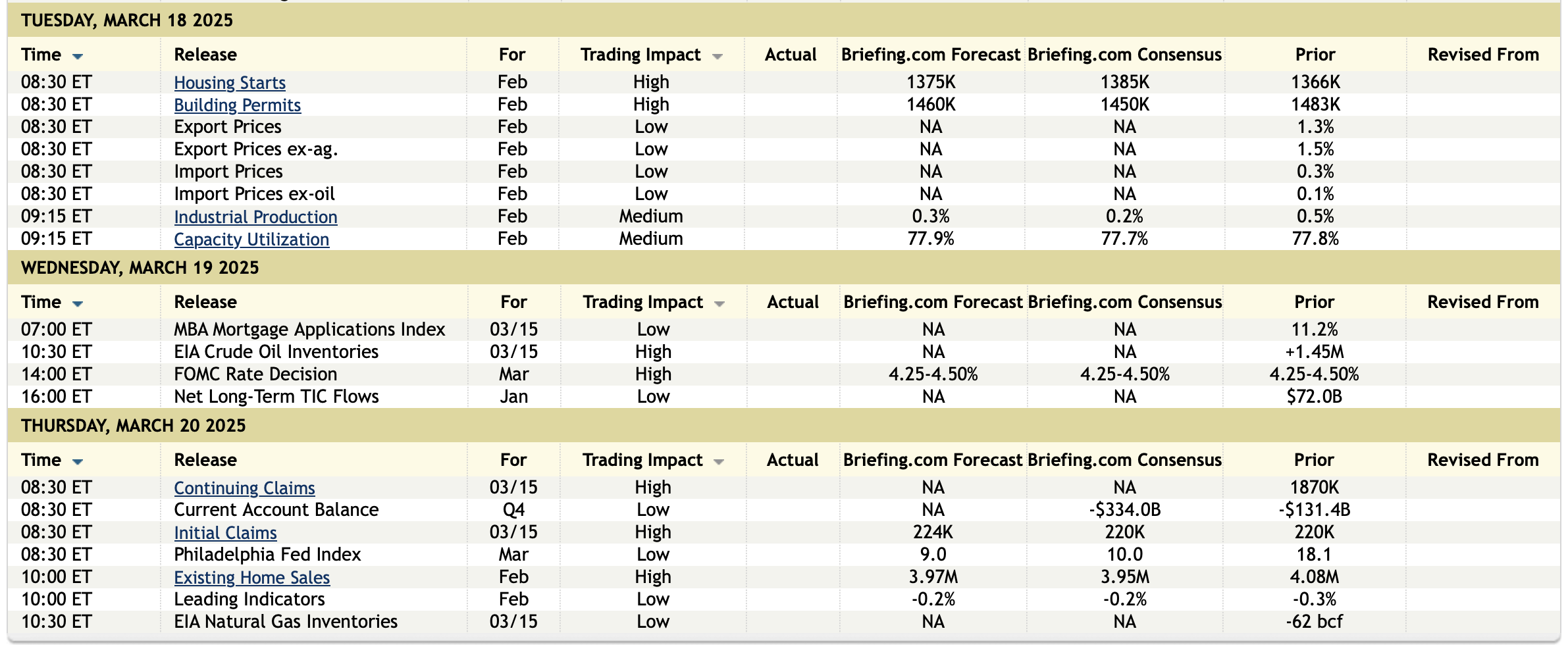Screen dimensions: 1568x662
Task: Select the FOMC Rate Decision row
Action: pos(255,374)
